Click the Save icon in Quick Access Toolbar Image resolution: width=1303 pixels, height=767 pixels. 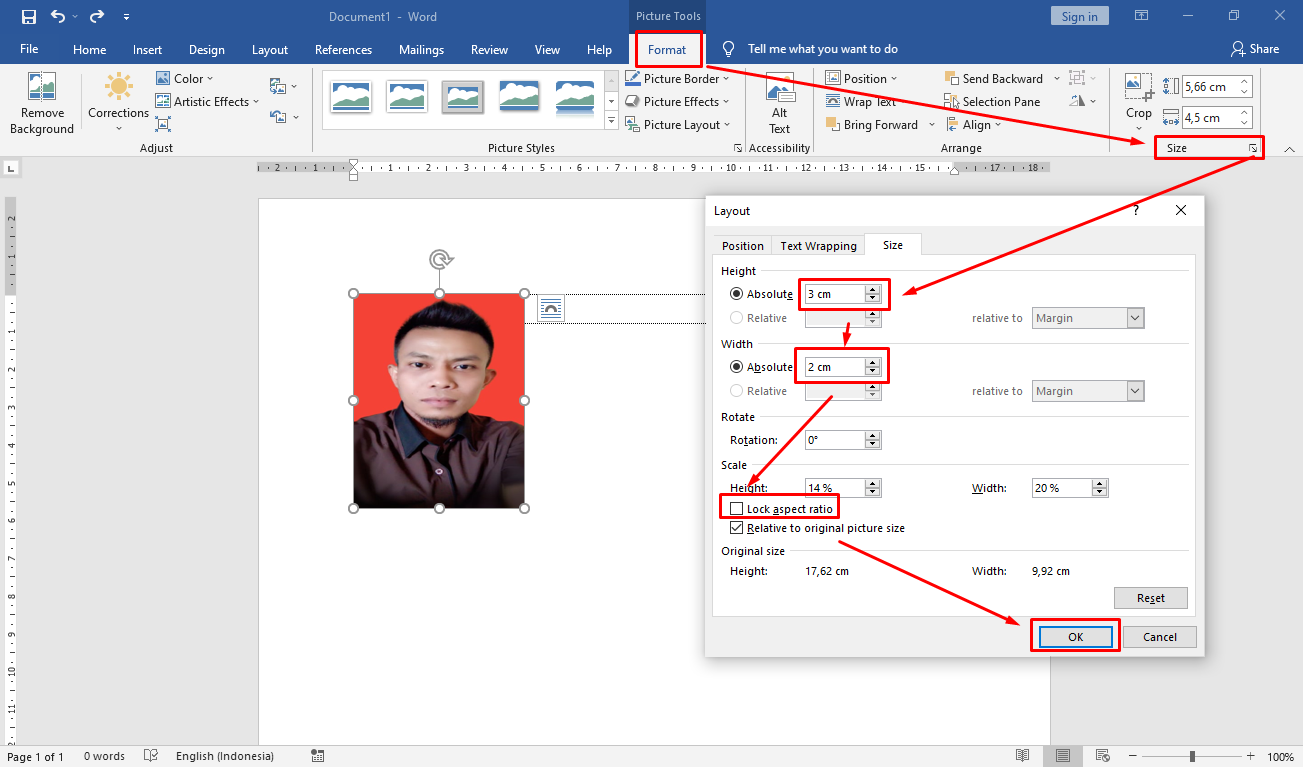click(x=28, y=16)
